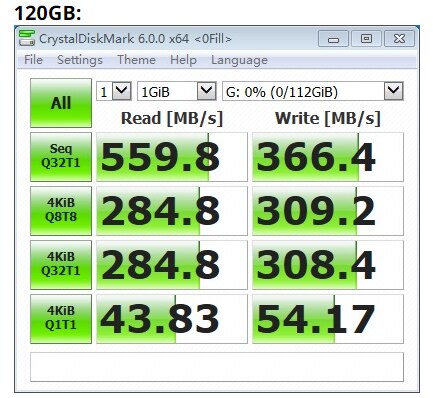433x398 pixels.
Task: Open the G: drive selection dropdown
Action: coord(313,91)
